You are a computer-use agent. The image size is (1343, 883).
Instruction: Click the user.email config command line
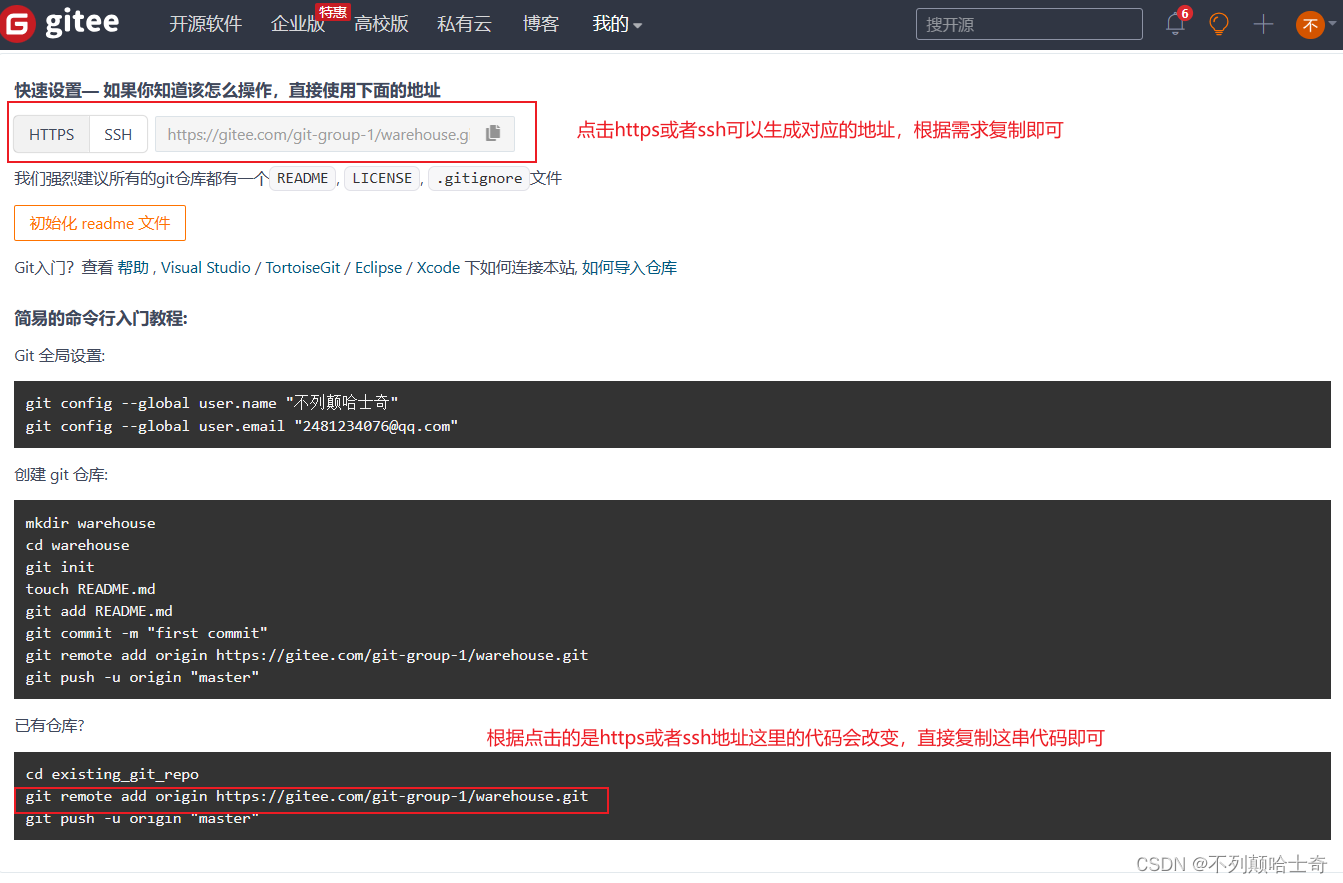pos(242,426)
